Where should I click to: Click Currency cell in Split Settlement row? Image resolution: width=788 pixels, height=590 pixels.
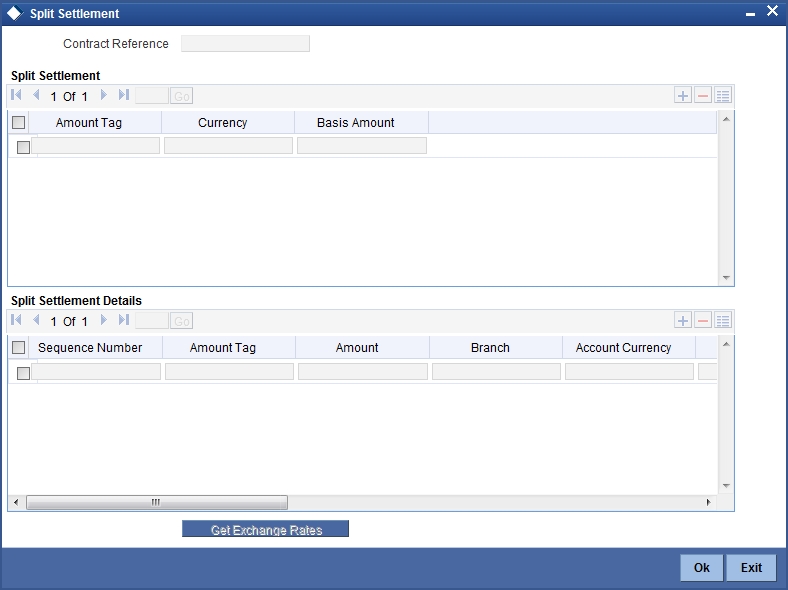[x=228, y=146]
